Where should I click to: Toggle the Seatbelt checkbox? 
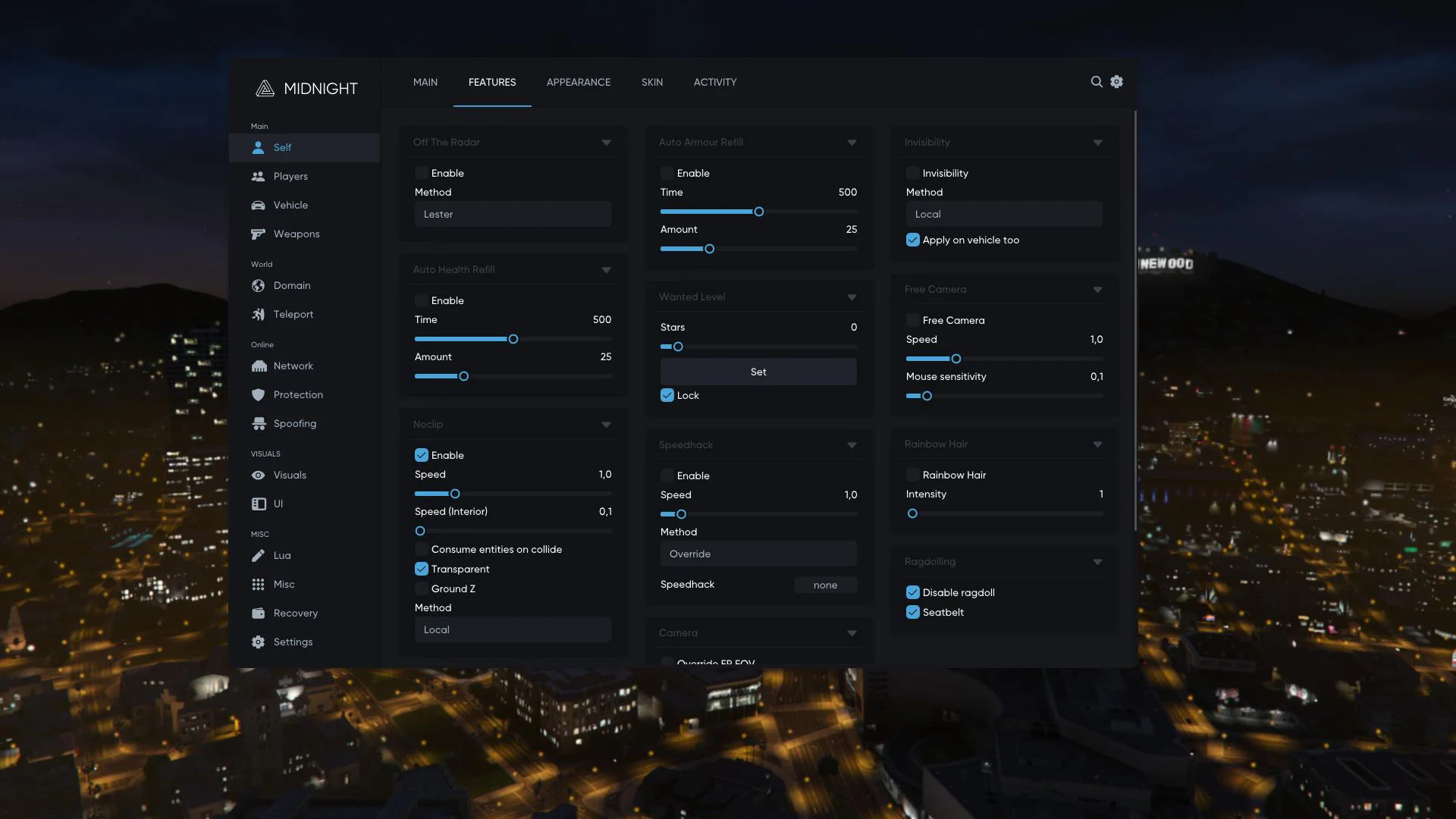[913, 613]
